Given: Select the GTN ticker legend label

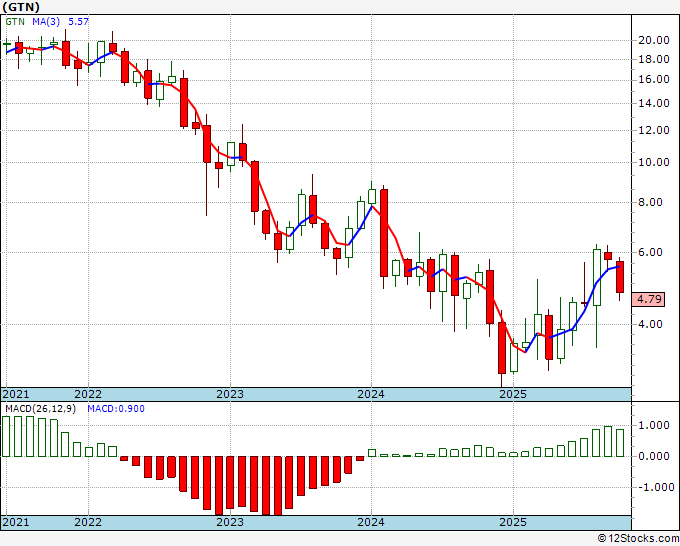Looking at the screenshot, I should [15, 21].
